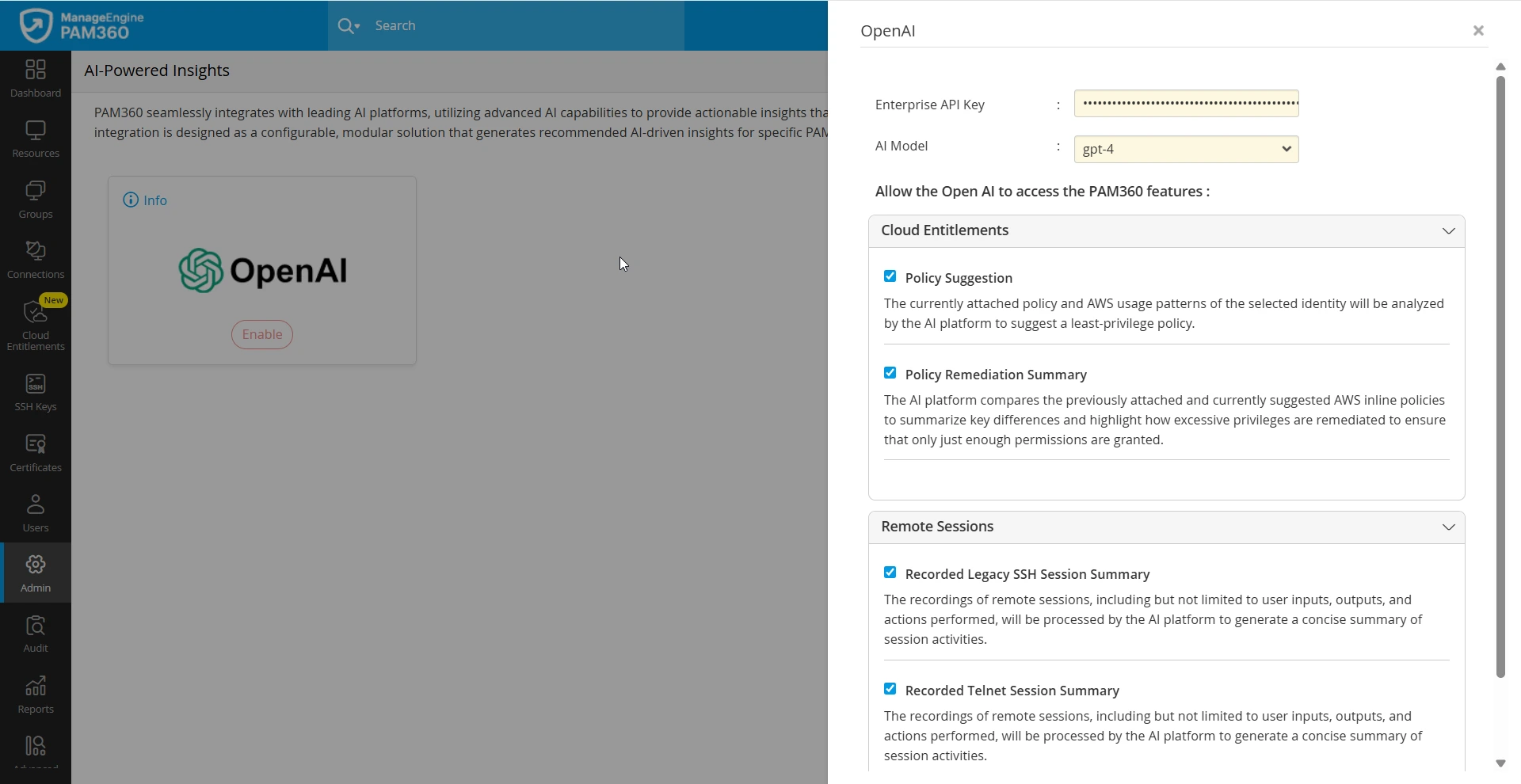The image size is (1521, 784).
Task: Open the Dashboard icon in sidebar
Action: pos(36,78)
